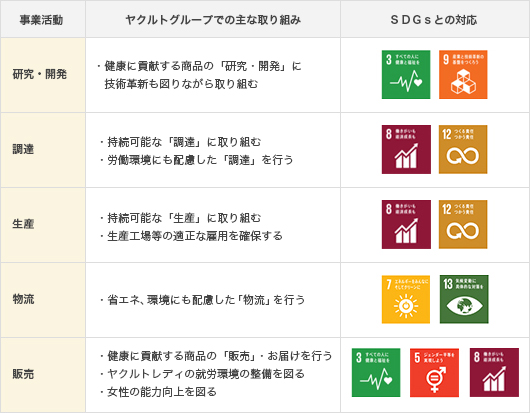Select the ヤクルトグループでの主な取り組み header

tap(213, 20)
